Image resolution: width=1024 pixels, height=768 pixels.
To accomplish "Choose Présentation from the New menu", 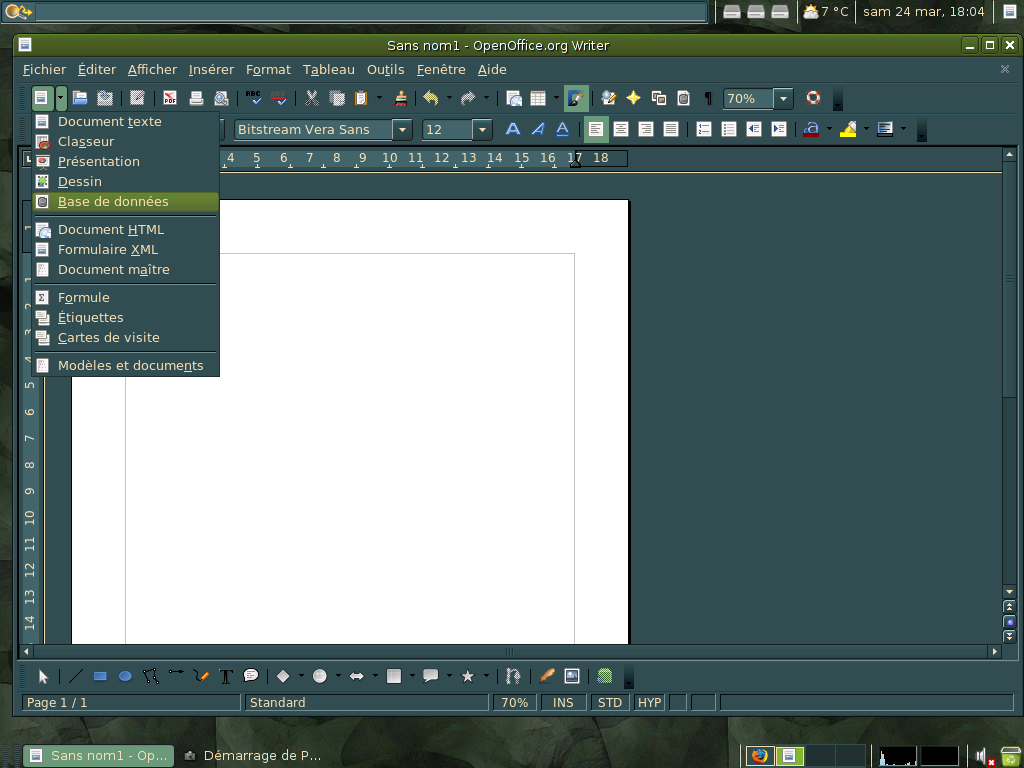I will pos(125,161).
